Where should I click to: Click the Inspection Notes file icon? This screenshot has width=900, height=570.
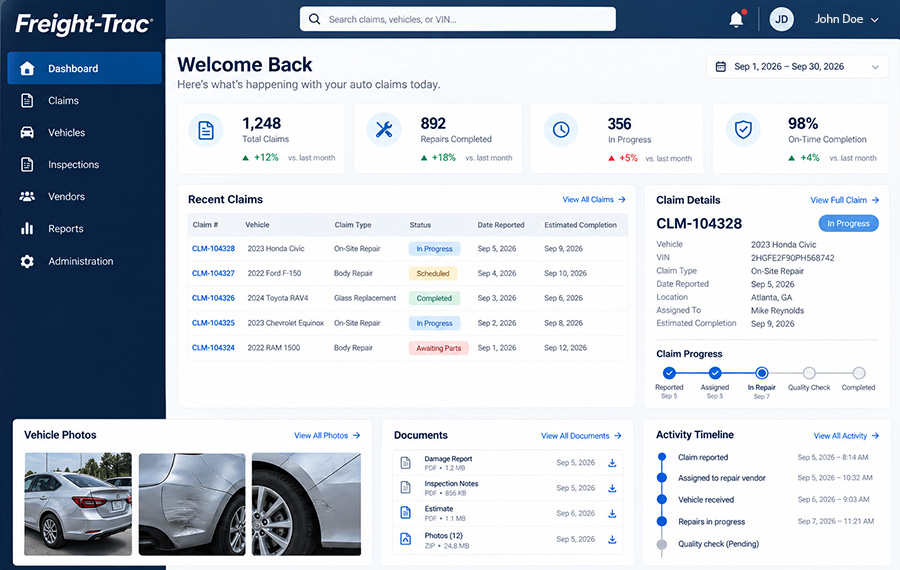(x=405, y=487)
